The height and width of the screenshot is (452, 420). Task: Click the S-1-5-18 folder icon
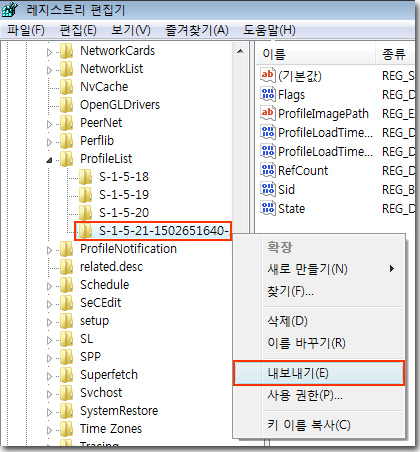click(86, 177)
